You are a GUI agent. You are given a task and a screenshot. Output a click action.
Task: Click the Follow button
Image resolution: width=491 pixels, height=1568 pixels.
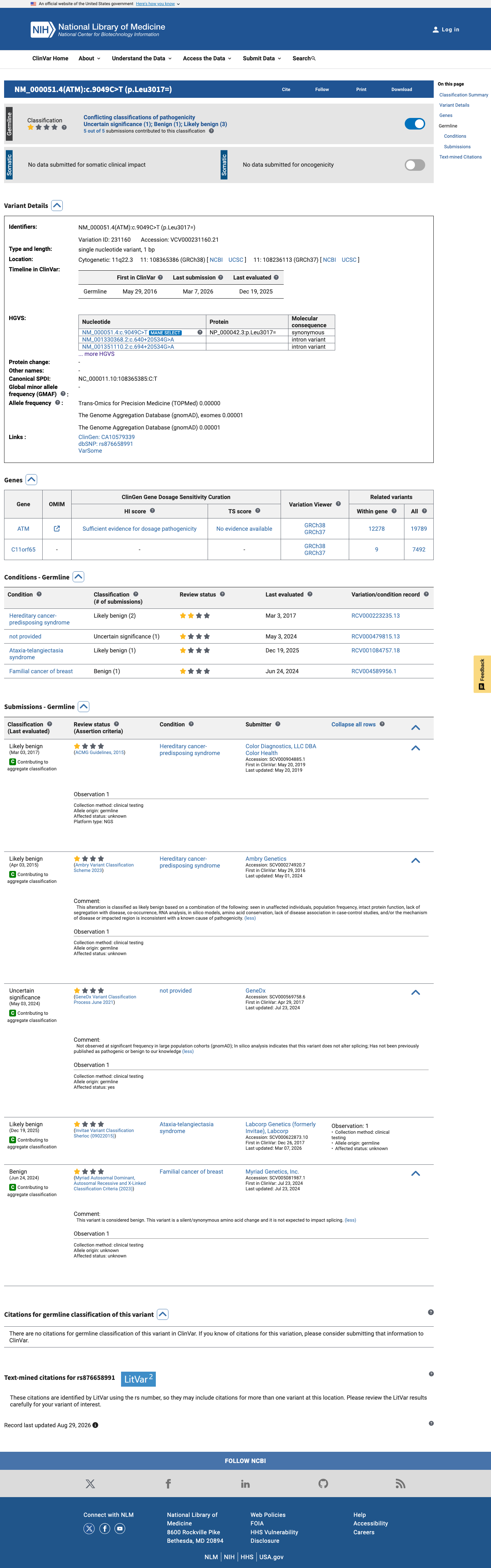(322, 89)
